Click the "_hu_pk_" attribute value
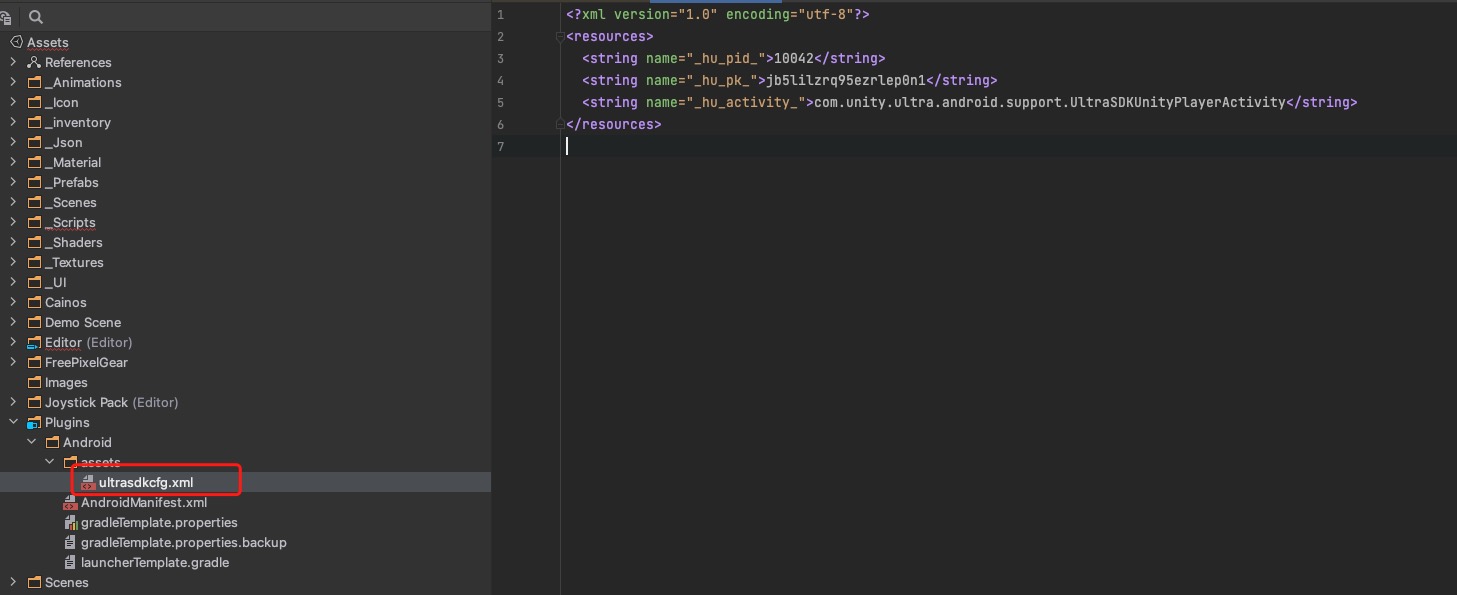The height and width of the screenshot is (595, 1457). click(721, 80)
